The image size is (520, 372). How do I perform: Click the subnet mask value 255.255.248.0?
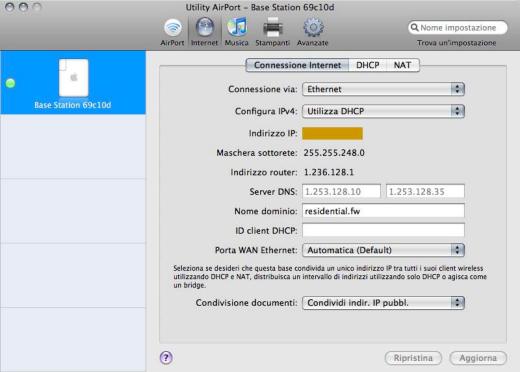click(x=334, y=153)
